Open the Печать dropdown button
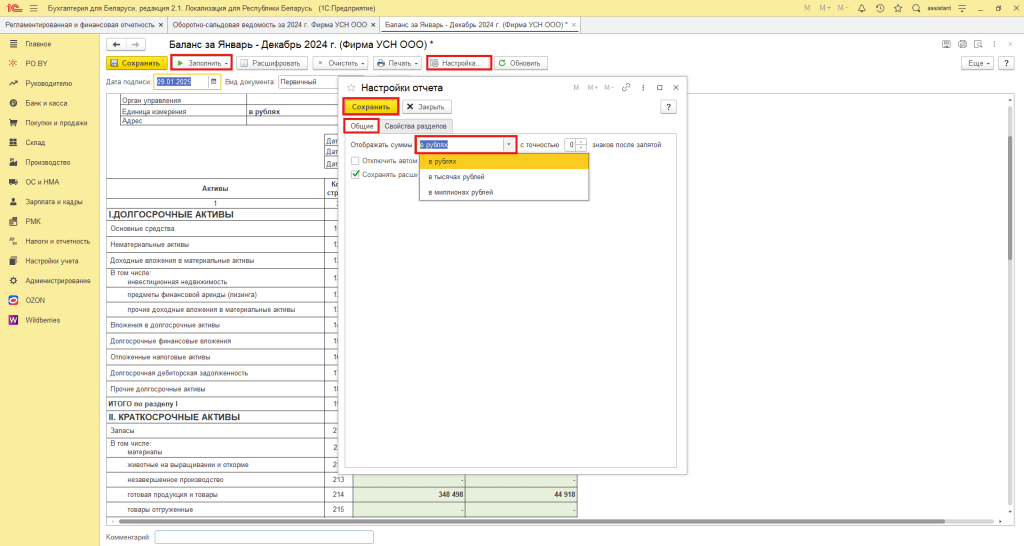Image resolution: width=1024 pixels, height=546 pixels. click(398, 63)
